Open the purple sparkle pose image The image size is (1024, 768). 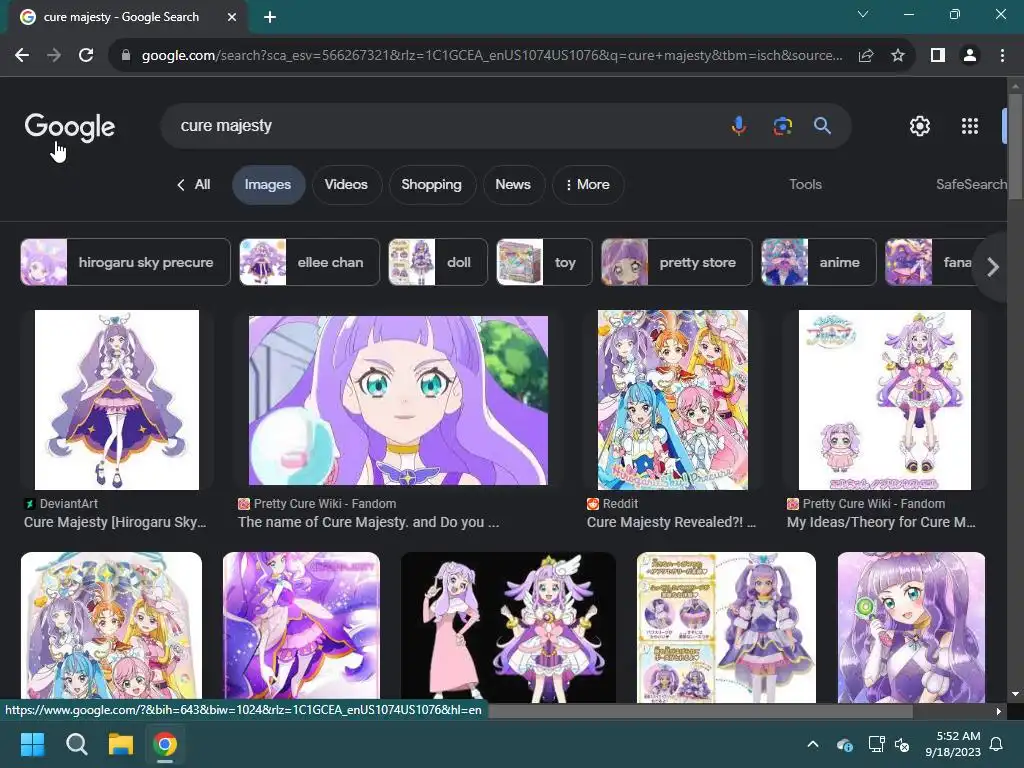(301, 627)
